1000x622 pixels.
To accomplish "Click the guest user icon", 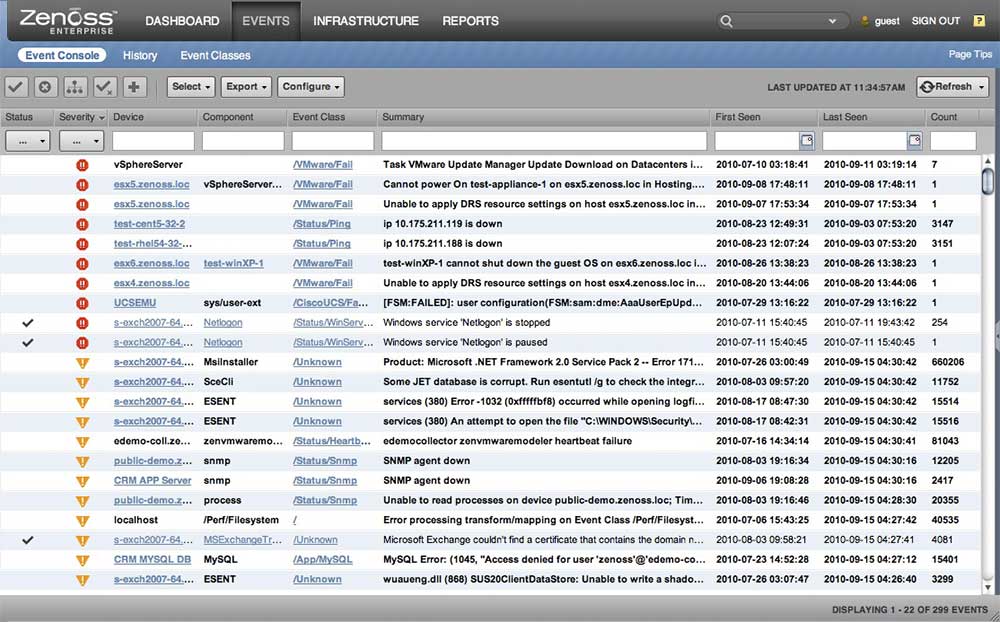I will point(865,21).
